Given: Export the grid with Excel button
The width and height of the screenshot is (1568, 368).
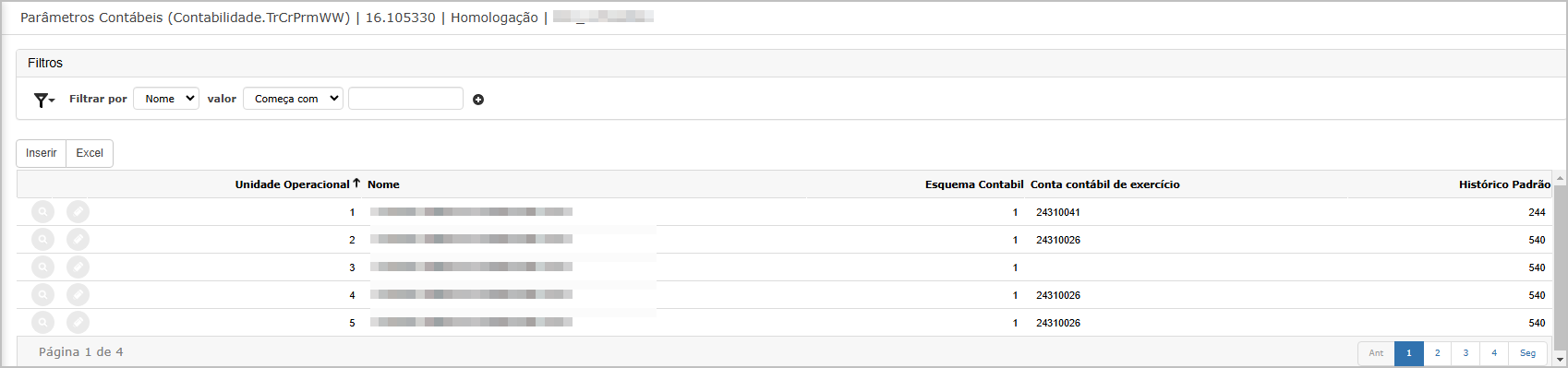Looking at the screenshot, I should [90, 153].
